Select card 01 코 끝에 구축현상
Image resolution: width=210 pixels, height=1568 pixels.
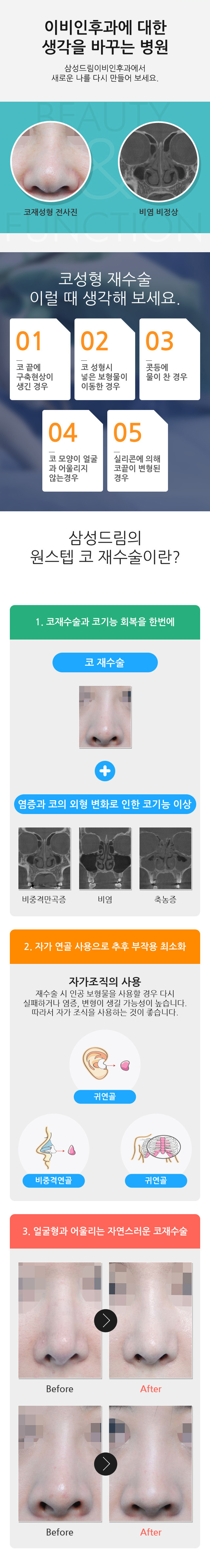tap(40, 358)
